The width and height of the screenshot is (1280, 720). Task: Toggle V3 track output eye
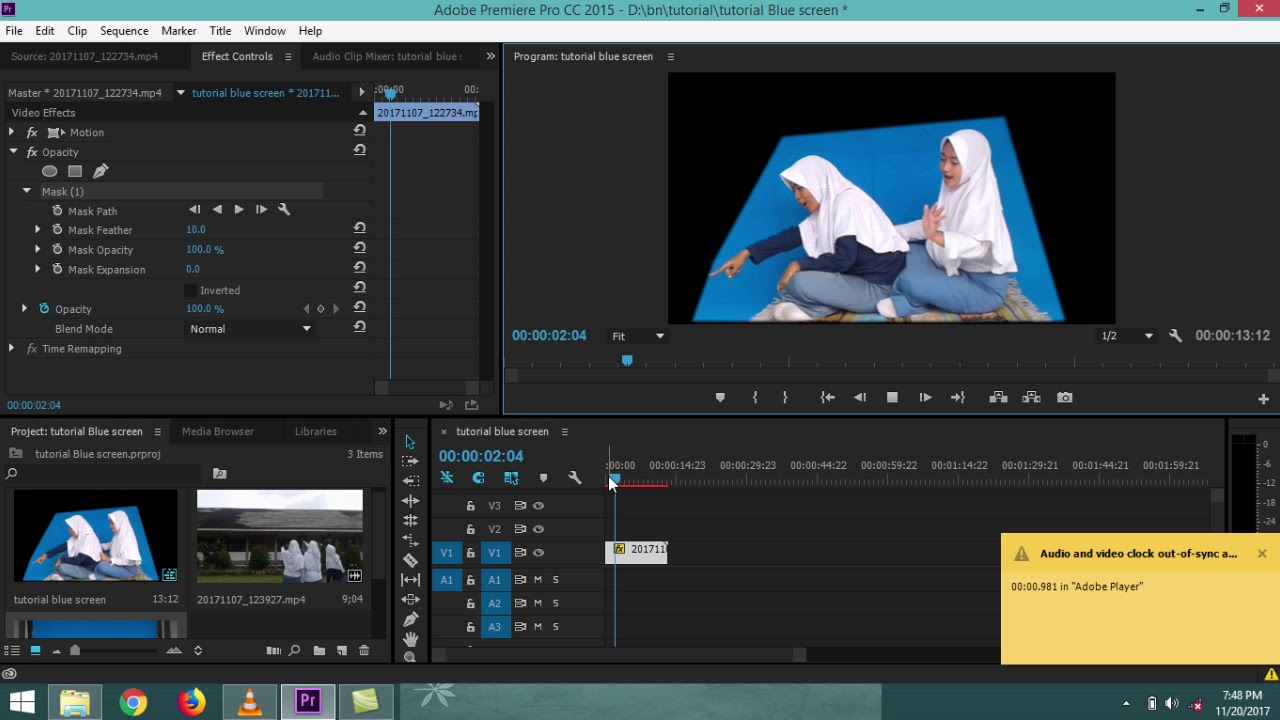(538, 506)
